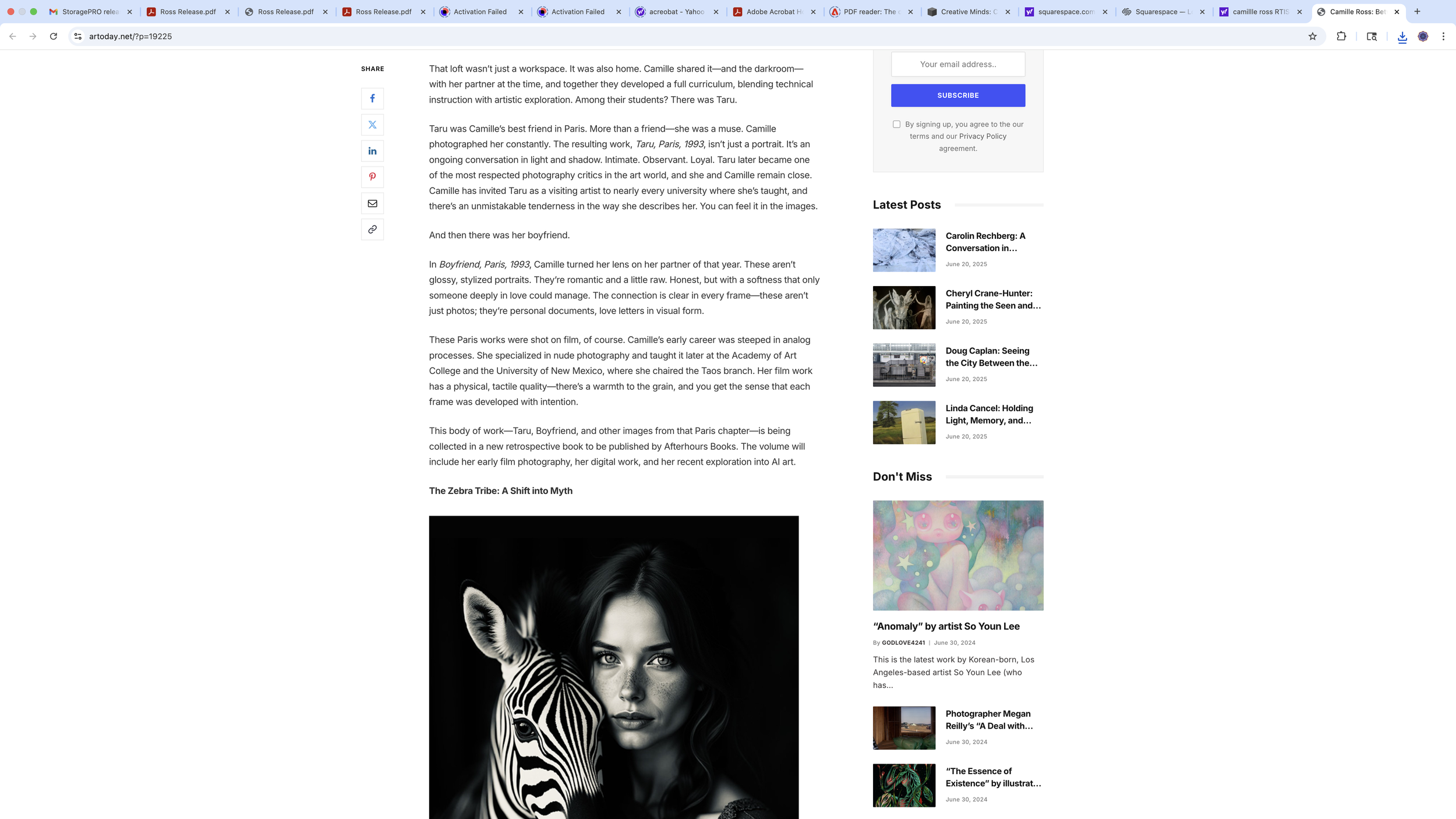Open Carolin Rechberg post link
This screenshot has width=1456, height=819.
tap(985, 242)
